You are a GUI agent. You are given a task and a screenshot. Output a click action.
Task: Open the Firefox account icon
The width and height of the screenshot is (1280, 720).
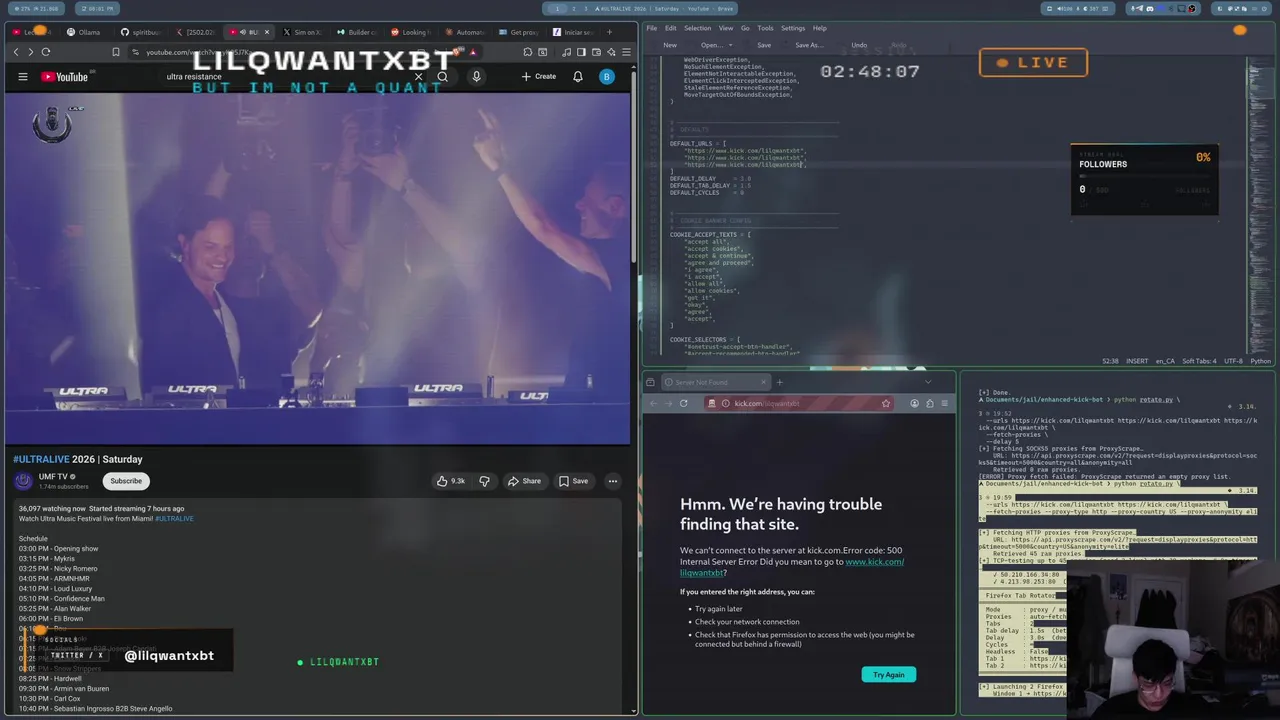(914, 403)
